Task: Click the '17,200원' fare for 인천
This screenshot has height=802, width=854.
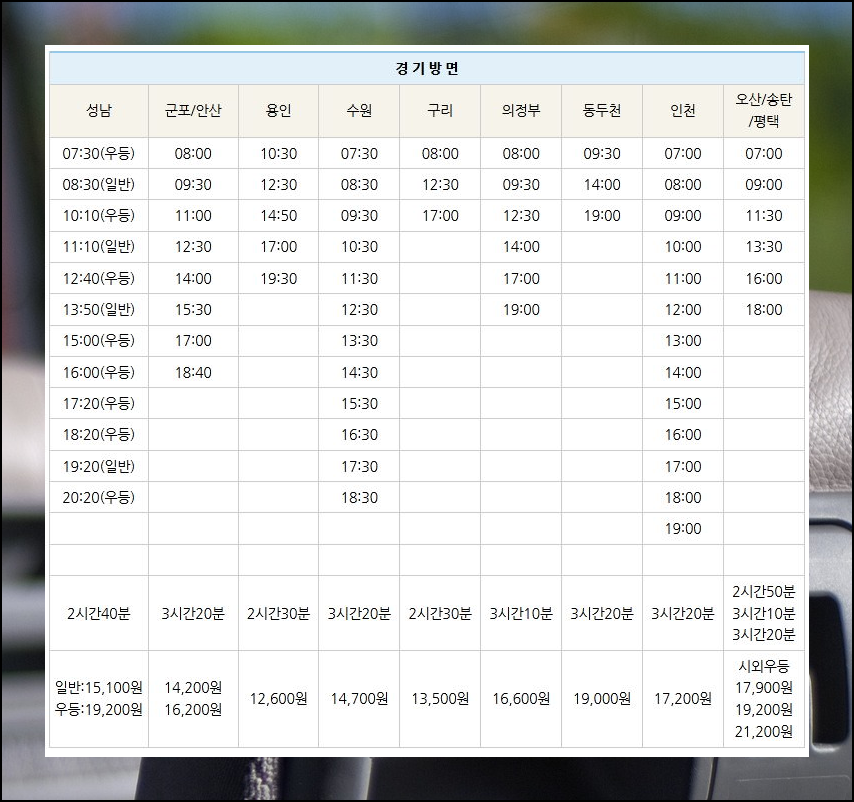Action: coord(682,698)
